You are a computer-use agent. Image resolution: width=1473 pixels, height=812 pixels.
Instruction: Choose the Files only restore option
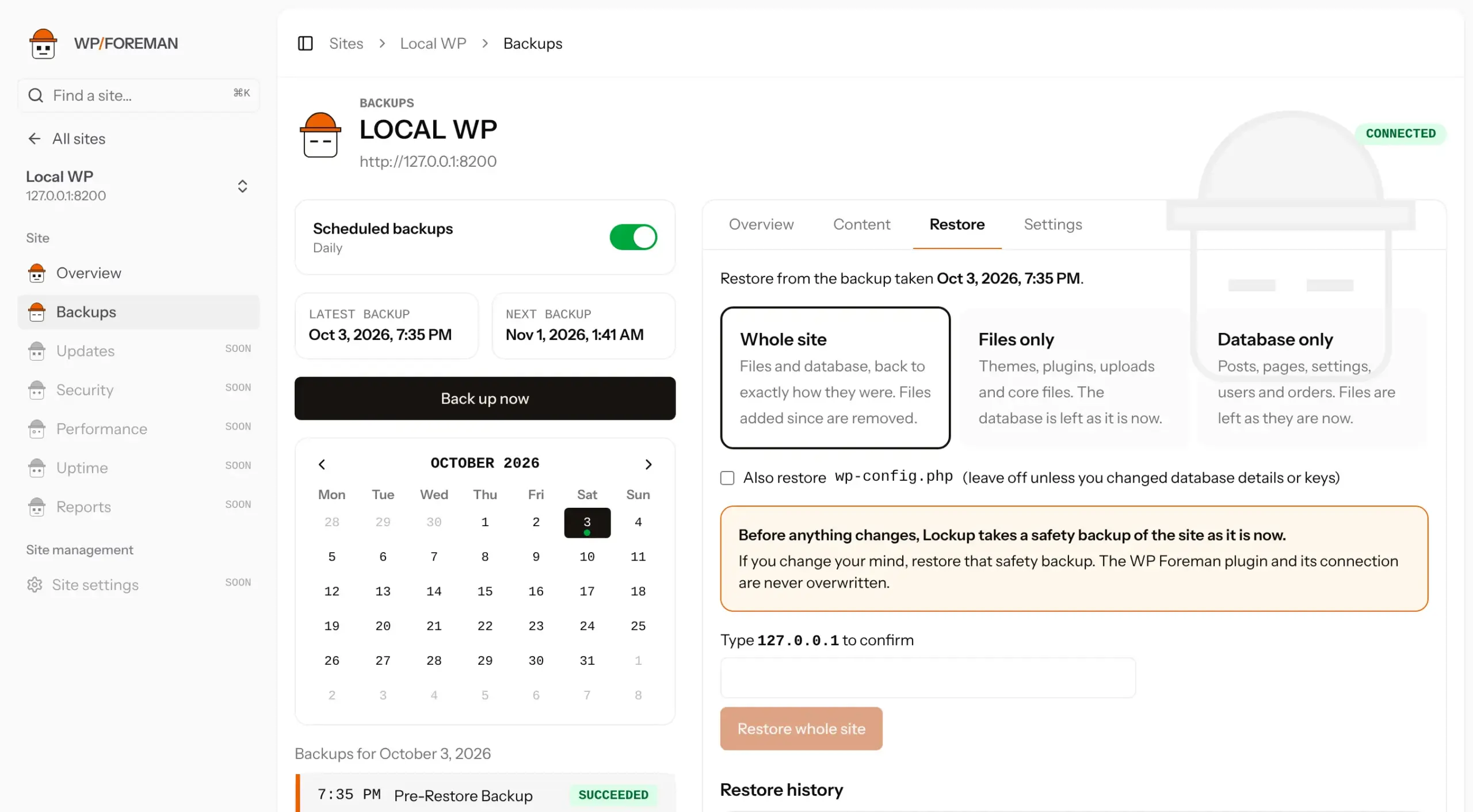point(1074,378)
